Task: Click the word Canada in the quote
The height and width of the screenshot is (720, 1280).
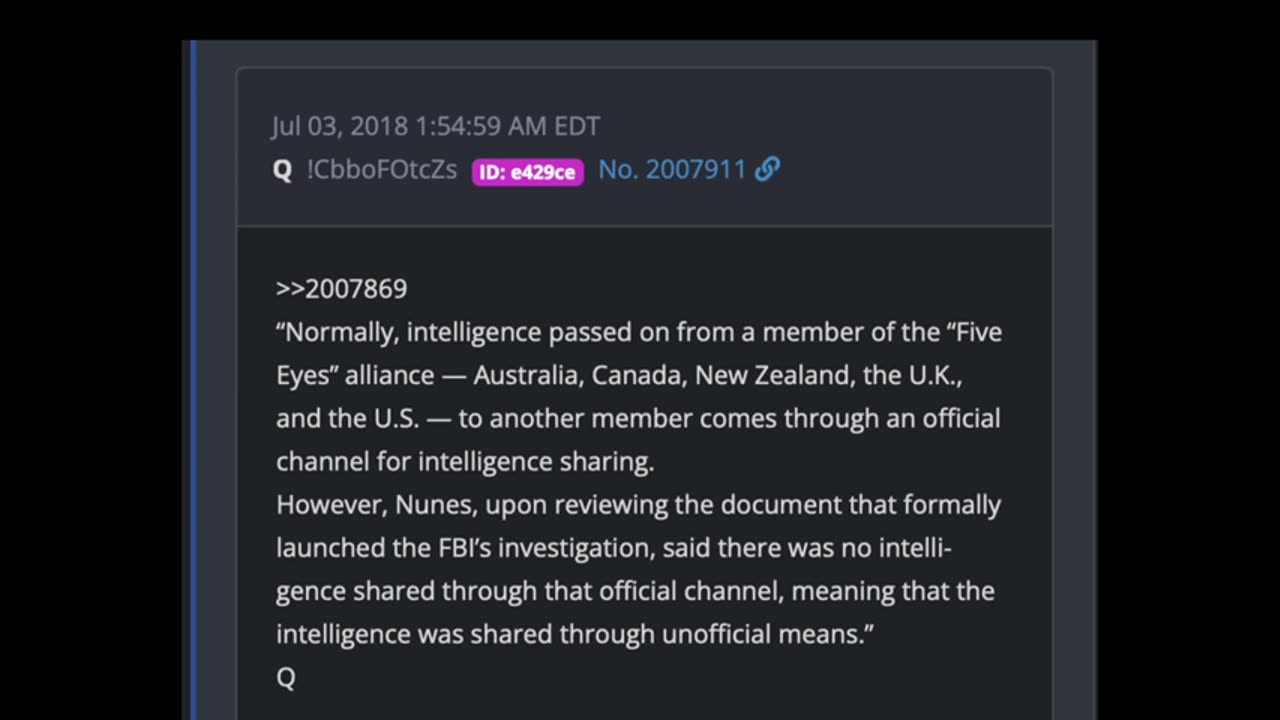Action: (637, 375)
